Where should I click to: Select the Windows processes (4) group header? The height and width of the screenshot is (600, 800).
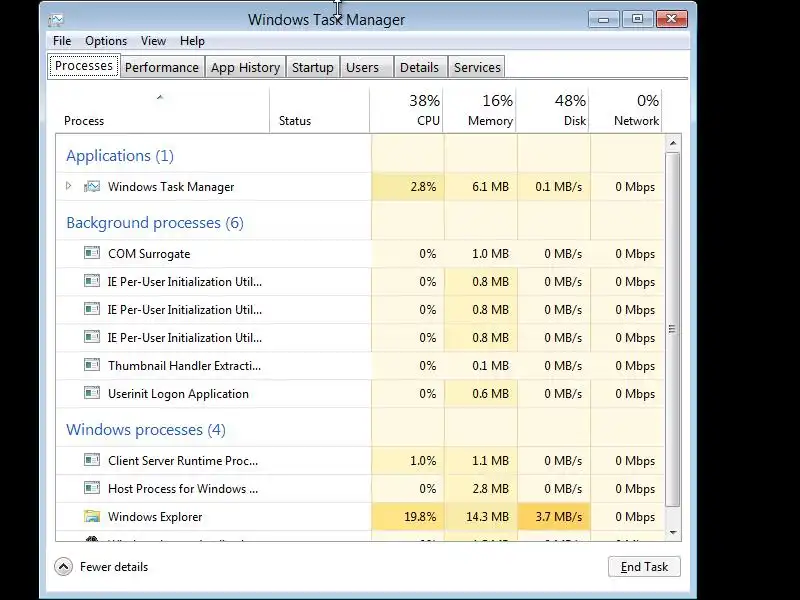click(x=146, y=430)
